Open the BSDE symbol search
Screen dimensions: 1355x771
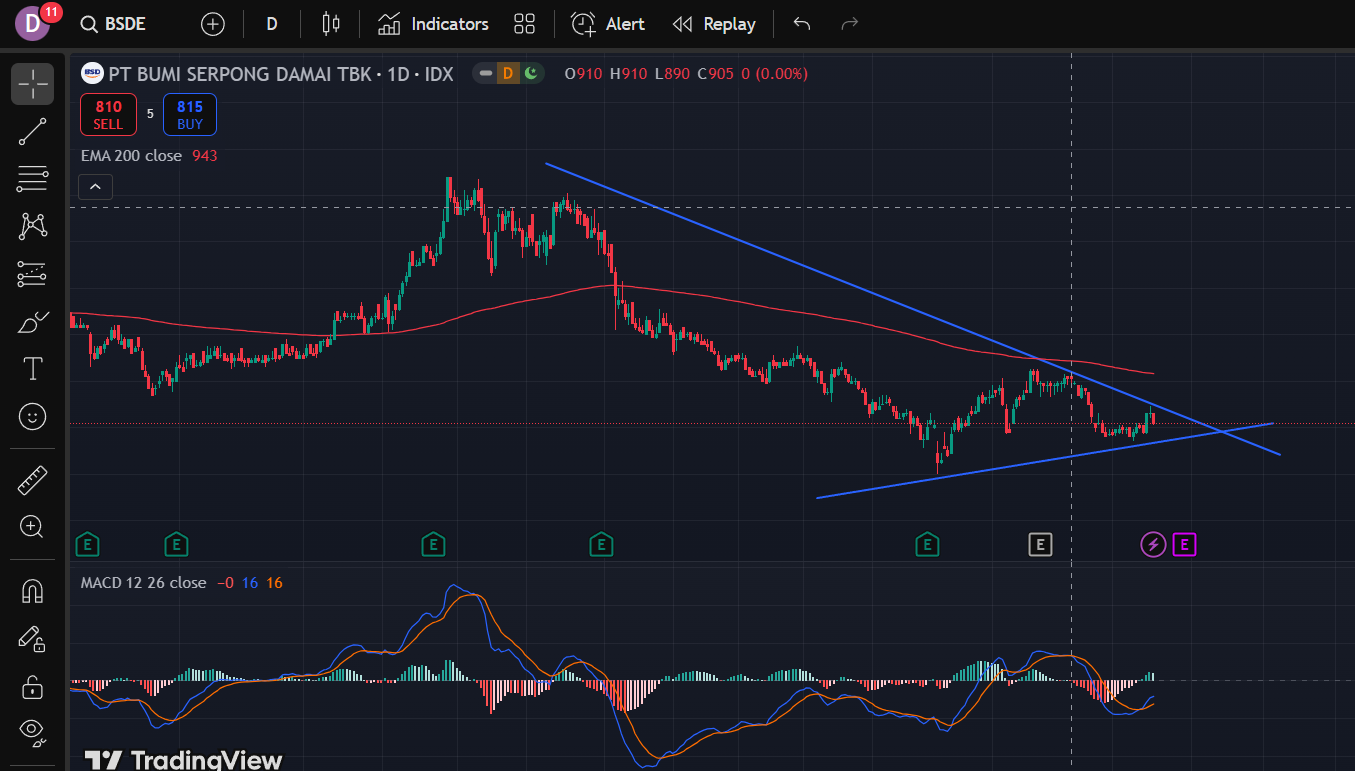113,24
